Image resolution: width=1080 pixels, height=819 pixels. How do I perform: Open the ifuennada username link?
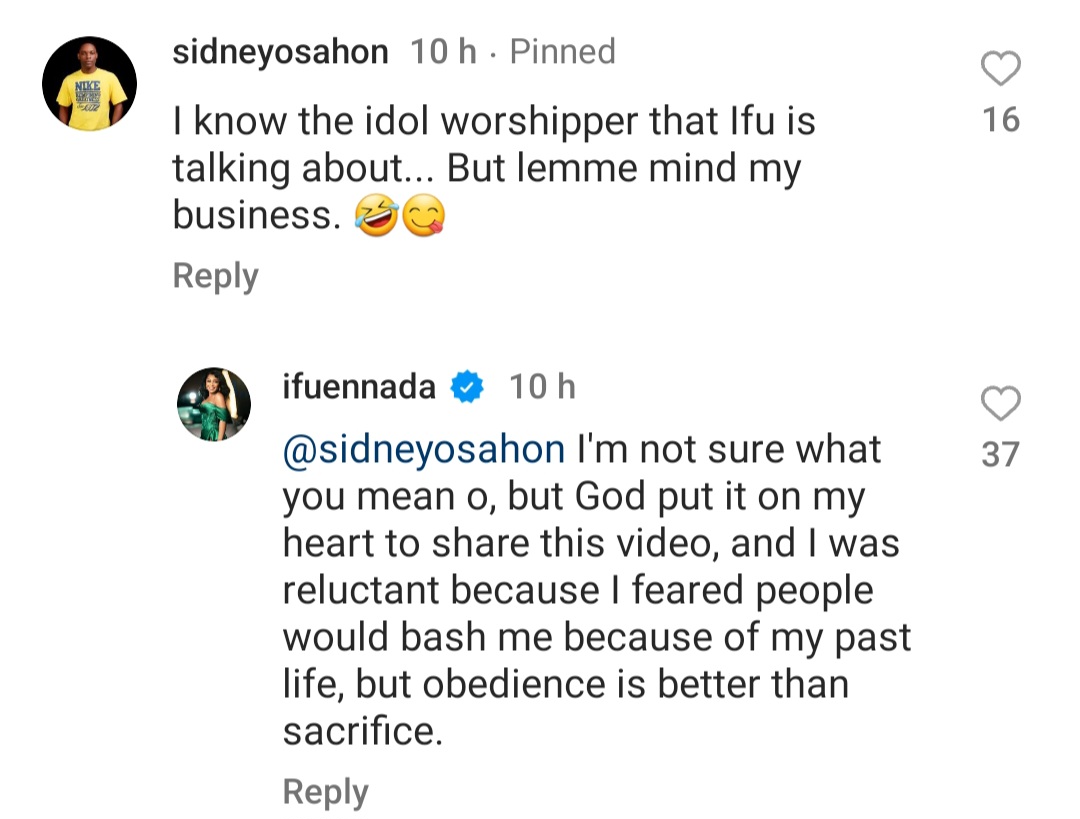(359, 387)
